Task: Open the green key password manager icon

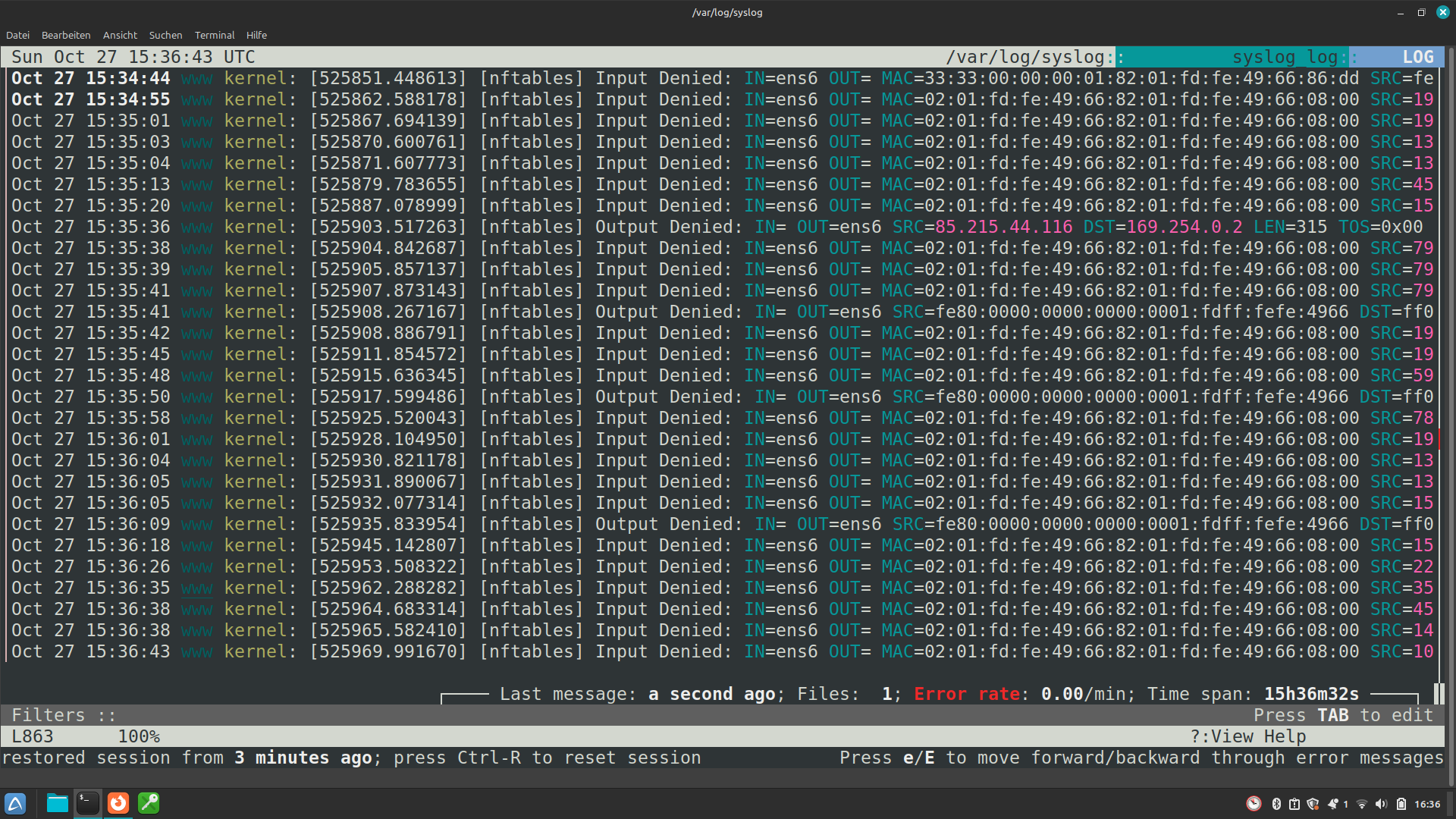Action: pyautogui.click(x=149, y=804)
